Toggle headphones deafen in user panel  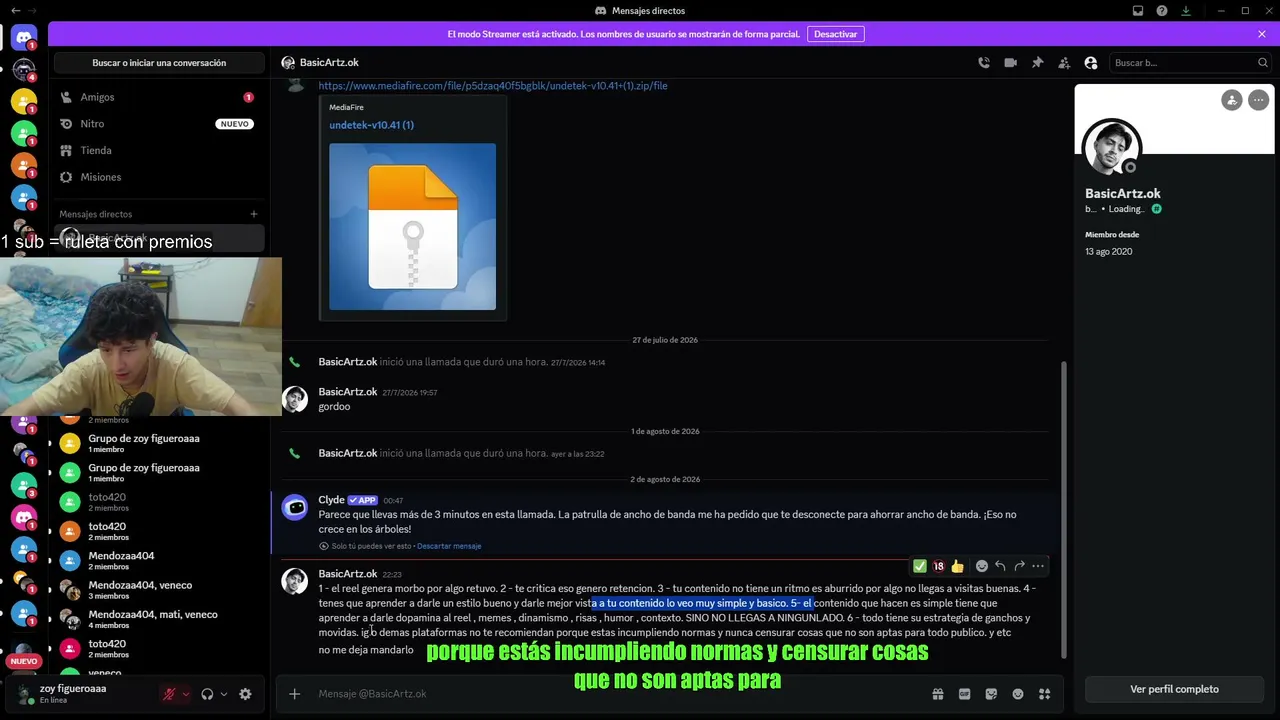207,694
